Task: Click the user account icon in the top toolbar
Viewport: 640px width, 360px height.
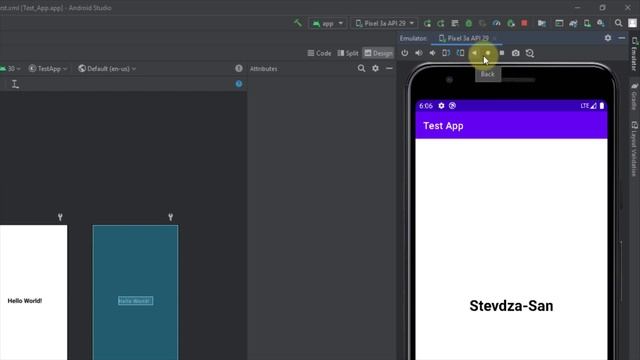Action: tap(632, 23)
